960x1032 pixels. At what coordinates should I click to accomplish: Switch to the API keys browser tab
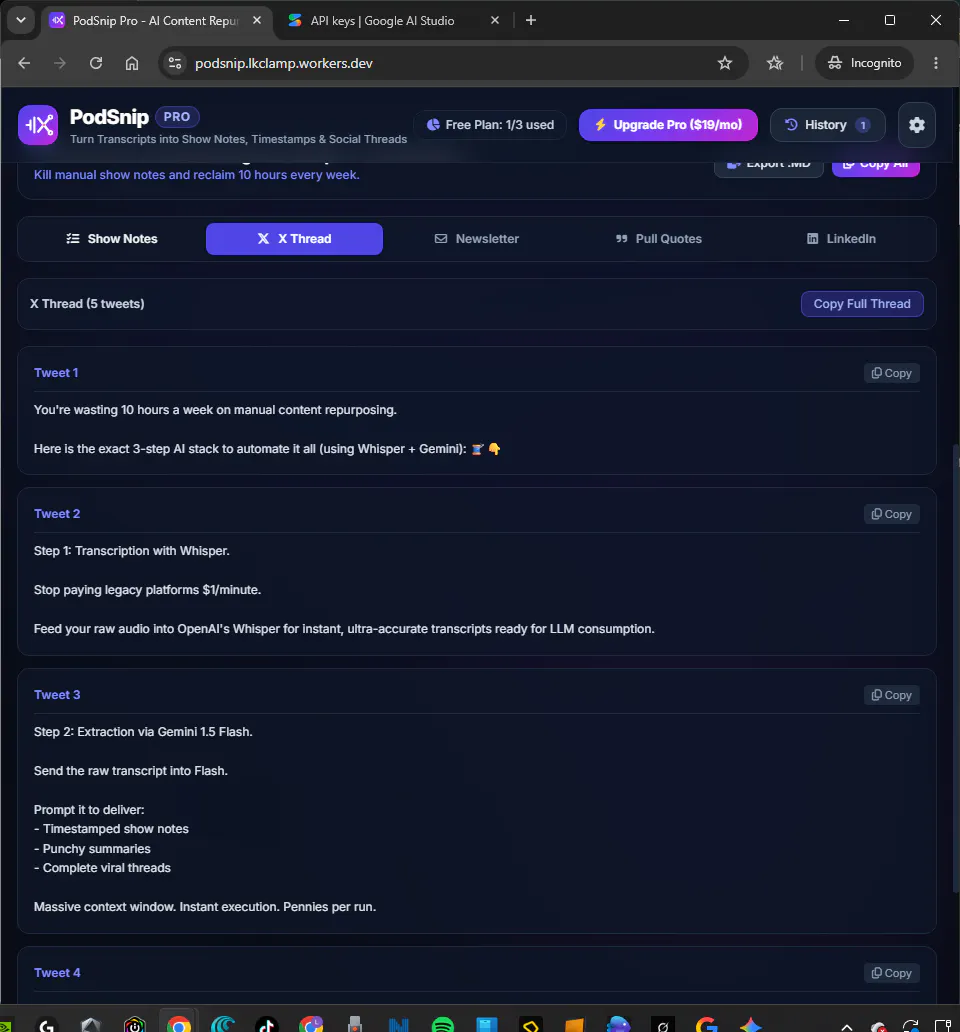[x=393, y=20]
